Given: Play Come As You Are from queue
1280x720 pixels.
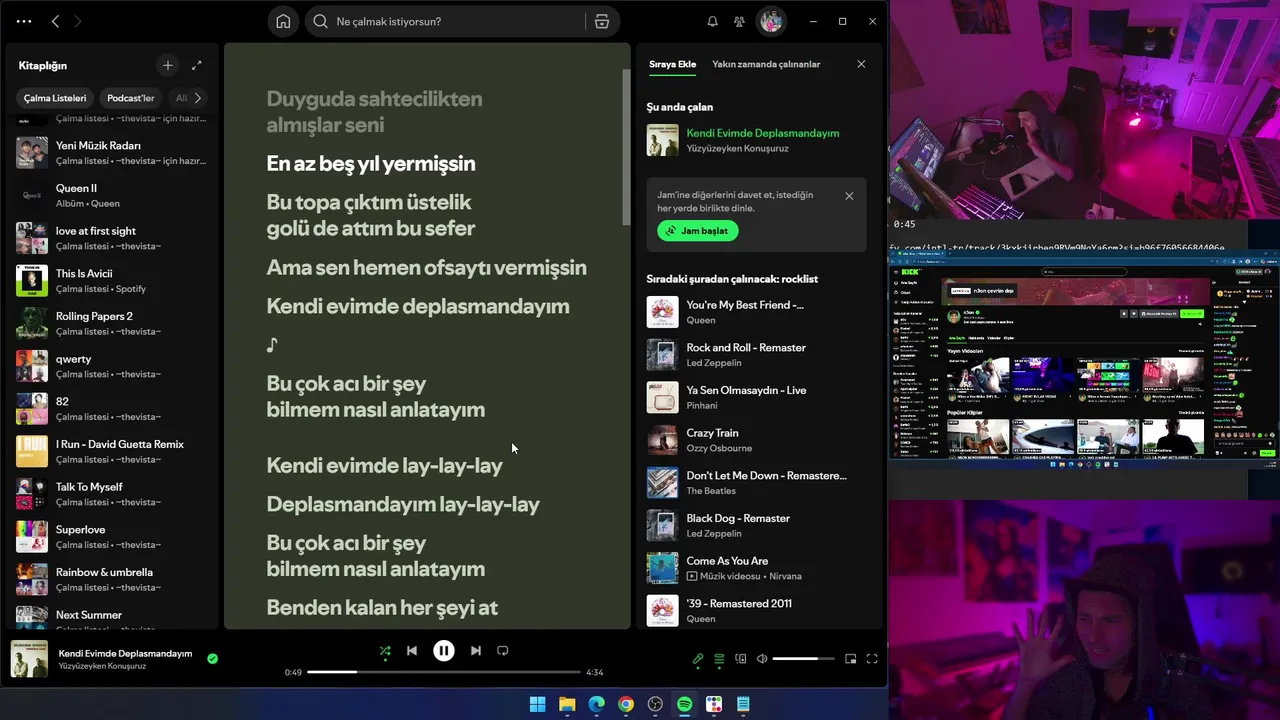Looking at the screenshot, I should click(x=756, y=568).
